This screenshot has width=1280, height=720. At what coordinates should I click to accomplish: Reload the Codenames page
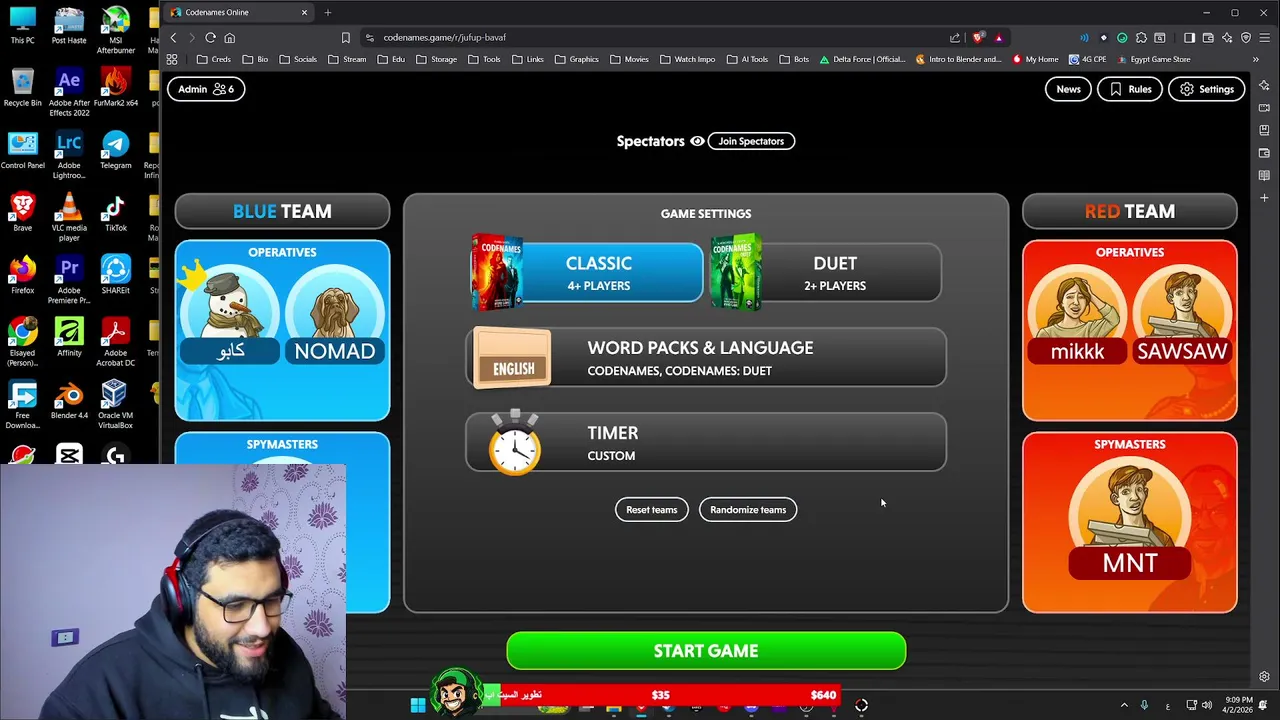[210, 38]
